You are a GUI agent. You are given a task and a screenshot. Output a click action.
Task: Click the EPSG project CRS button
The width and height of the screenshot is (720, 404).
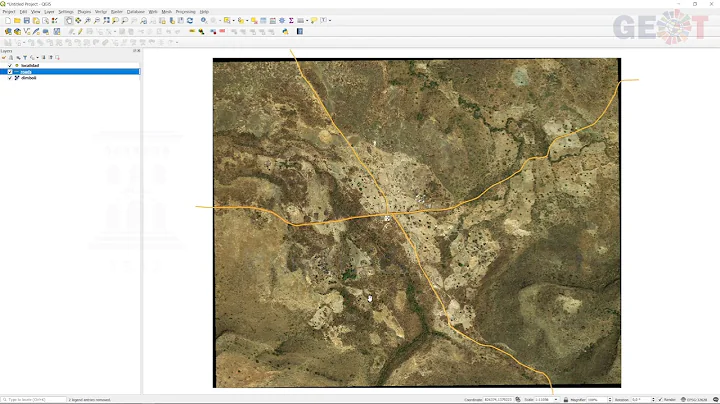pos(693,399)
